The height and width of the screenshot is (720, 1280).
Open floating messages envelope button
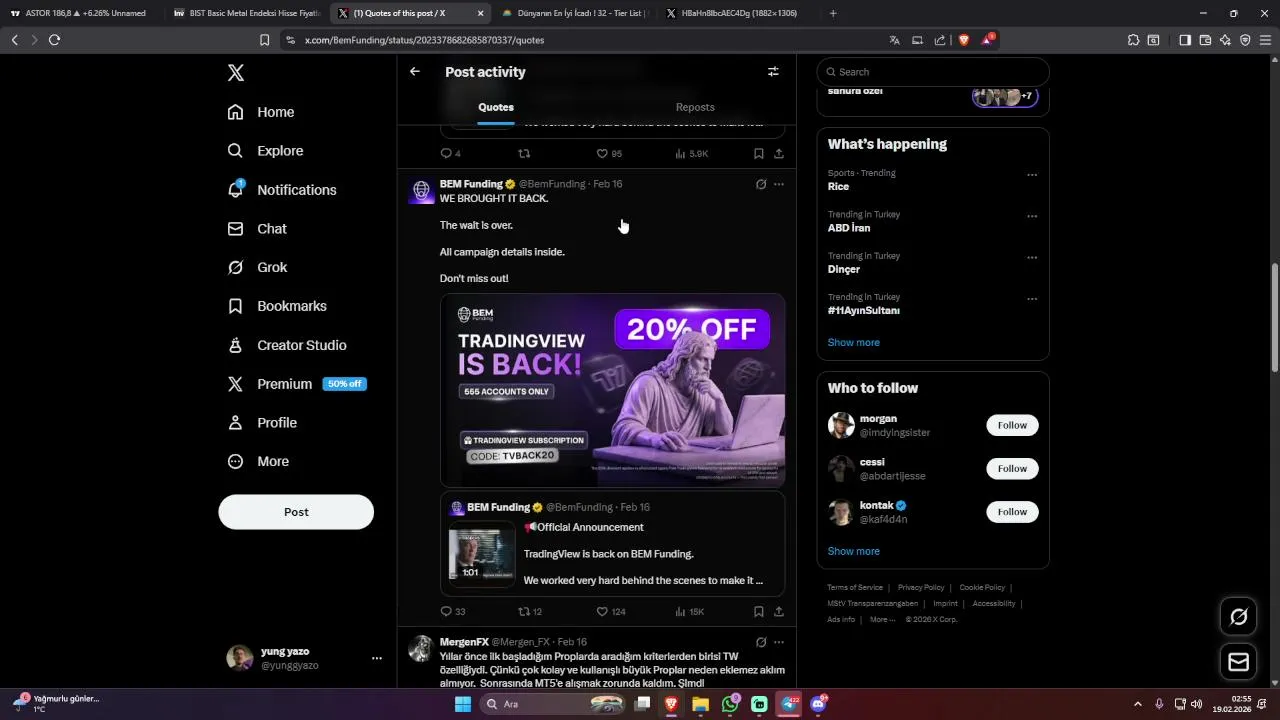(x=1239, y=662)
